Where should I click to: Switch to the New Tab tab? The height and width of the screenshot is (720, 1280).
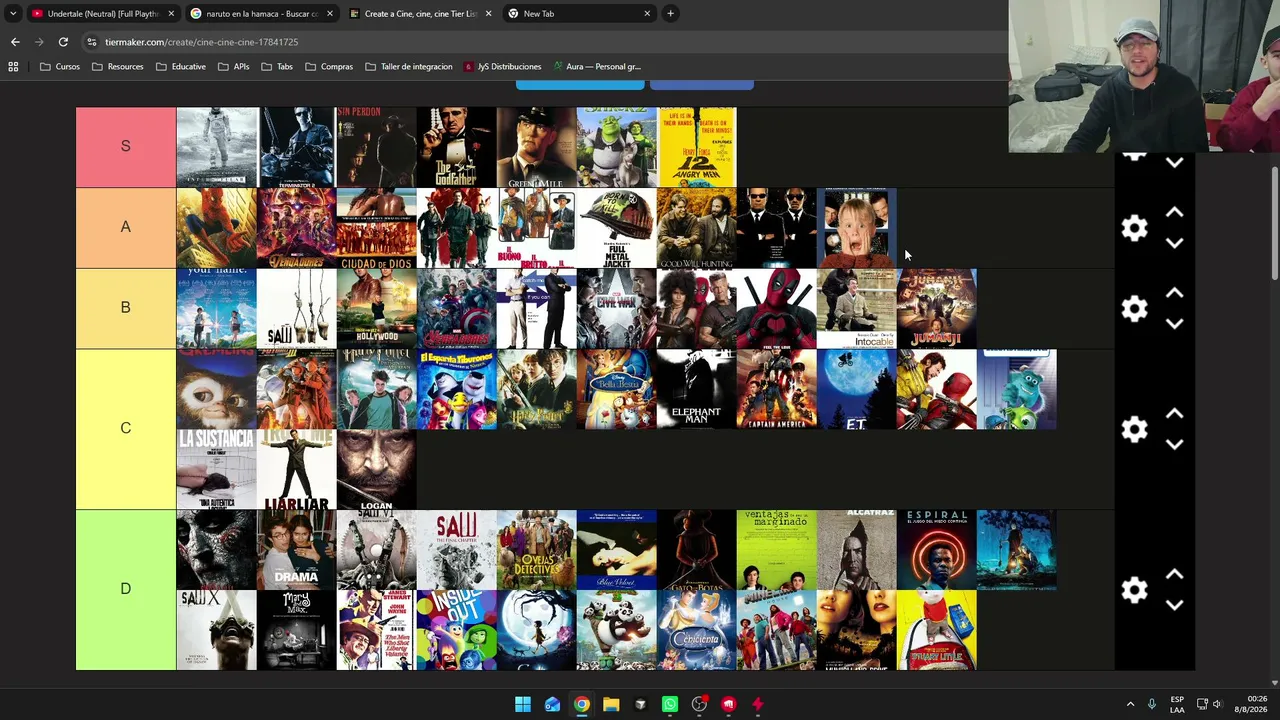point(579,14)
